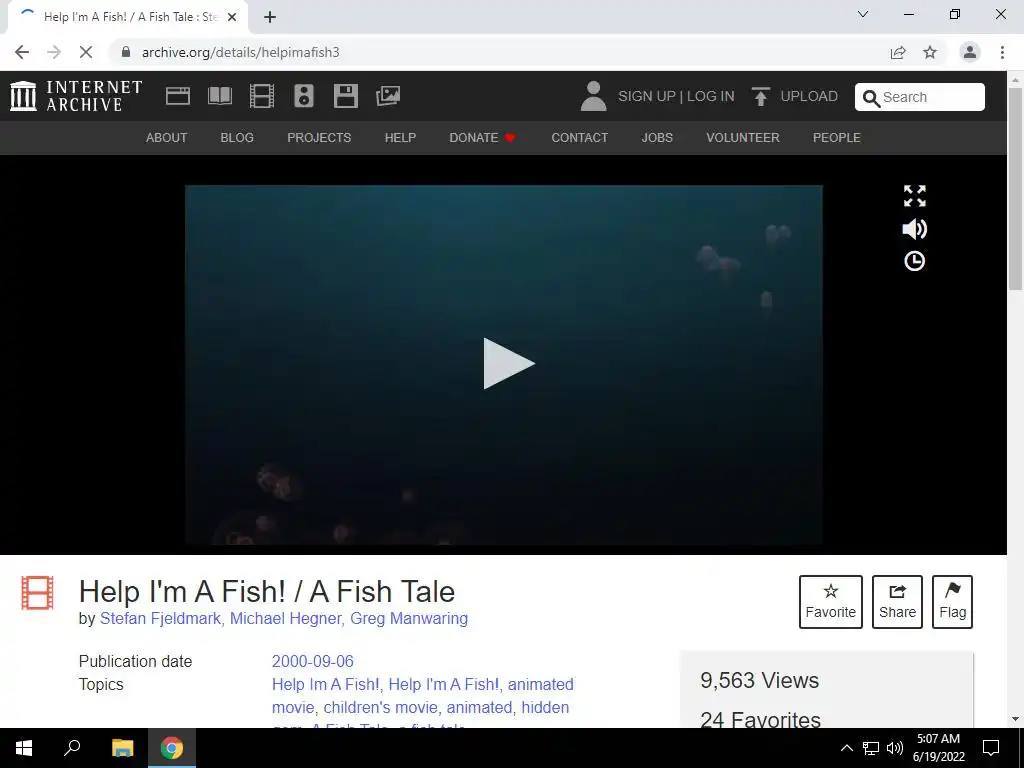Open the Internet Archive home logo
Screen dimensions: 1024x768
pos(76,96)
